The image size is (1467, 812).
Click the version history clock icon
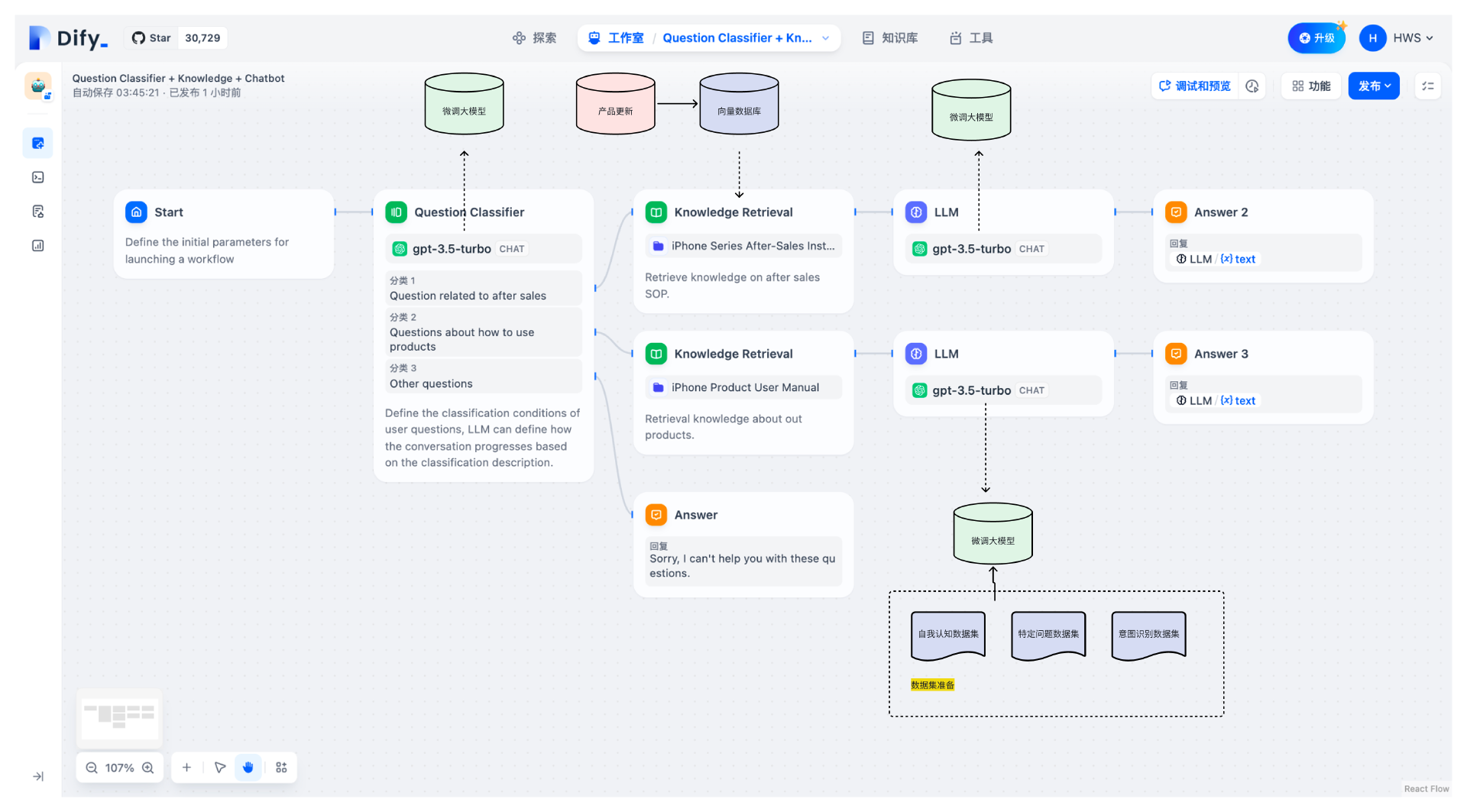[x=1252, y=86]
